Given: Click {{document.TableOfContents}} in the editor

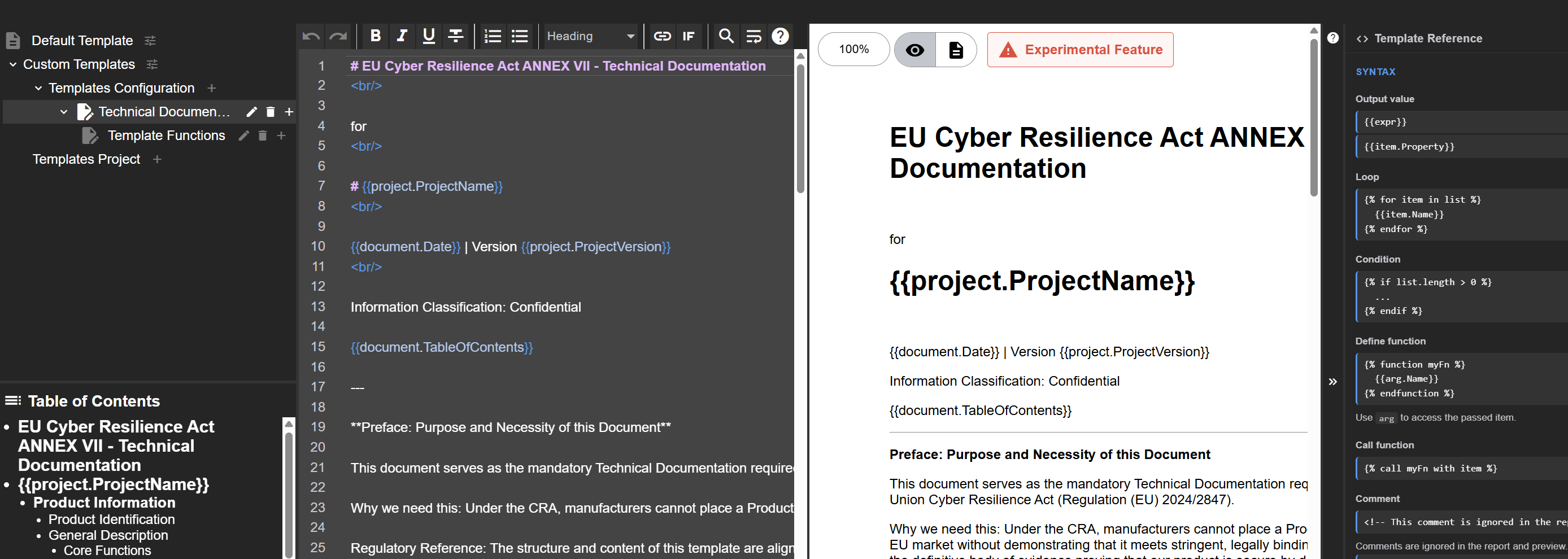Looking at the screenshot, I should coord(441,347).
